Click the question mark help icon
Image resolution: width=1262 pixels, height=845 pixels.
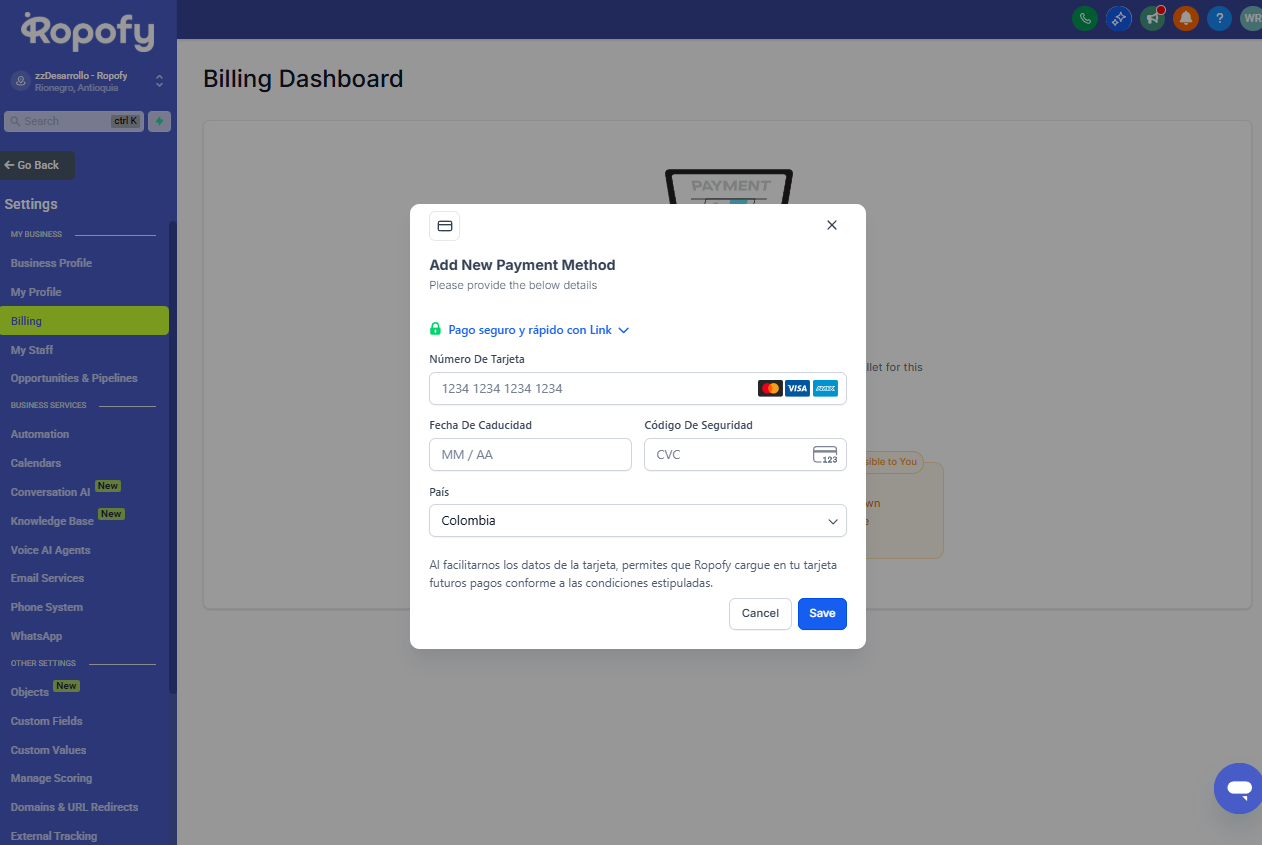point(1218,18)
